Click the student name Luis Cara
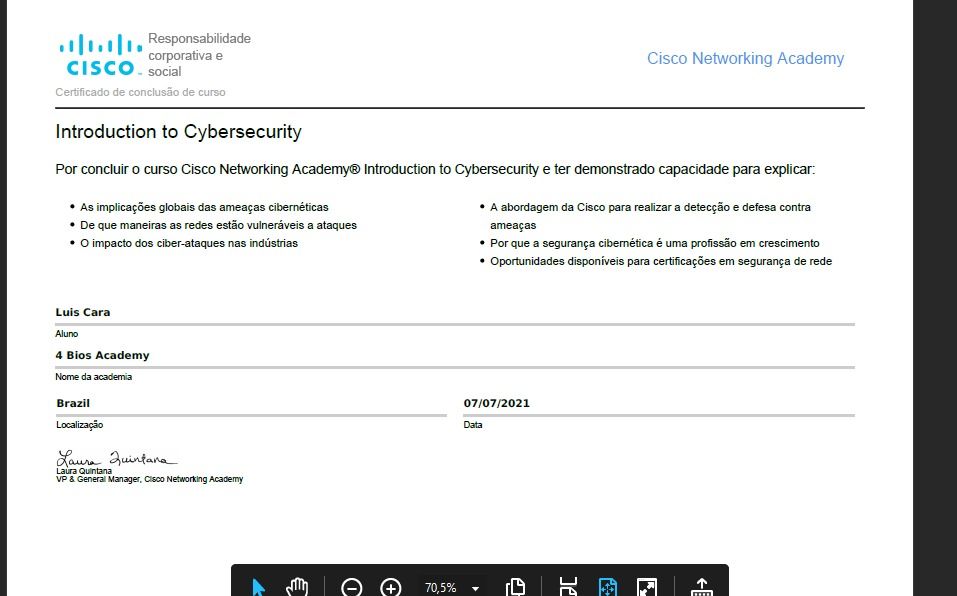The image size is (957, 596). 83,312
